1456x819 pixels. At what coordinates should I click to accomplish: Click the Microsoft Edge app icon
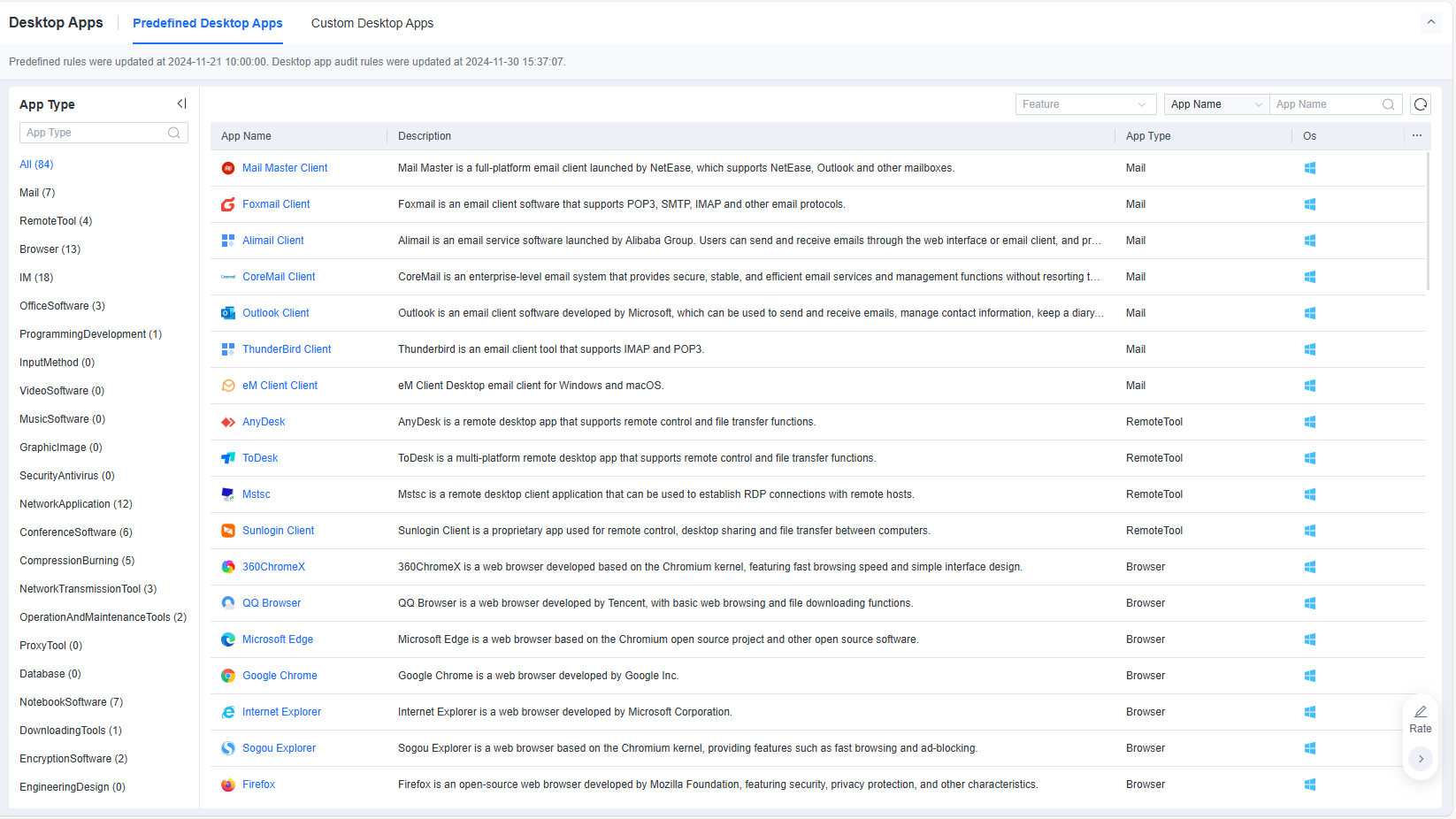point(228,639)
